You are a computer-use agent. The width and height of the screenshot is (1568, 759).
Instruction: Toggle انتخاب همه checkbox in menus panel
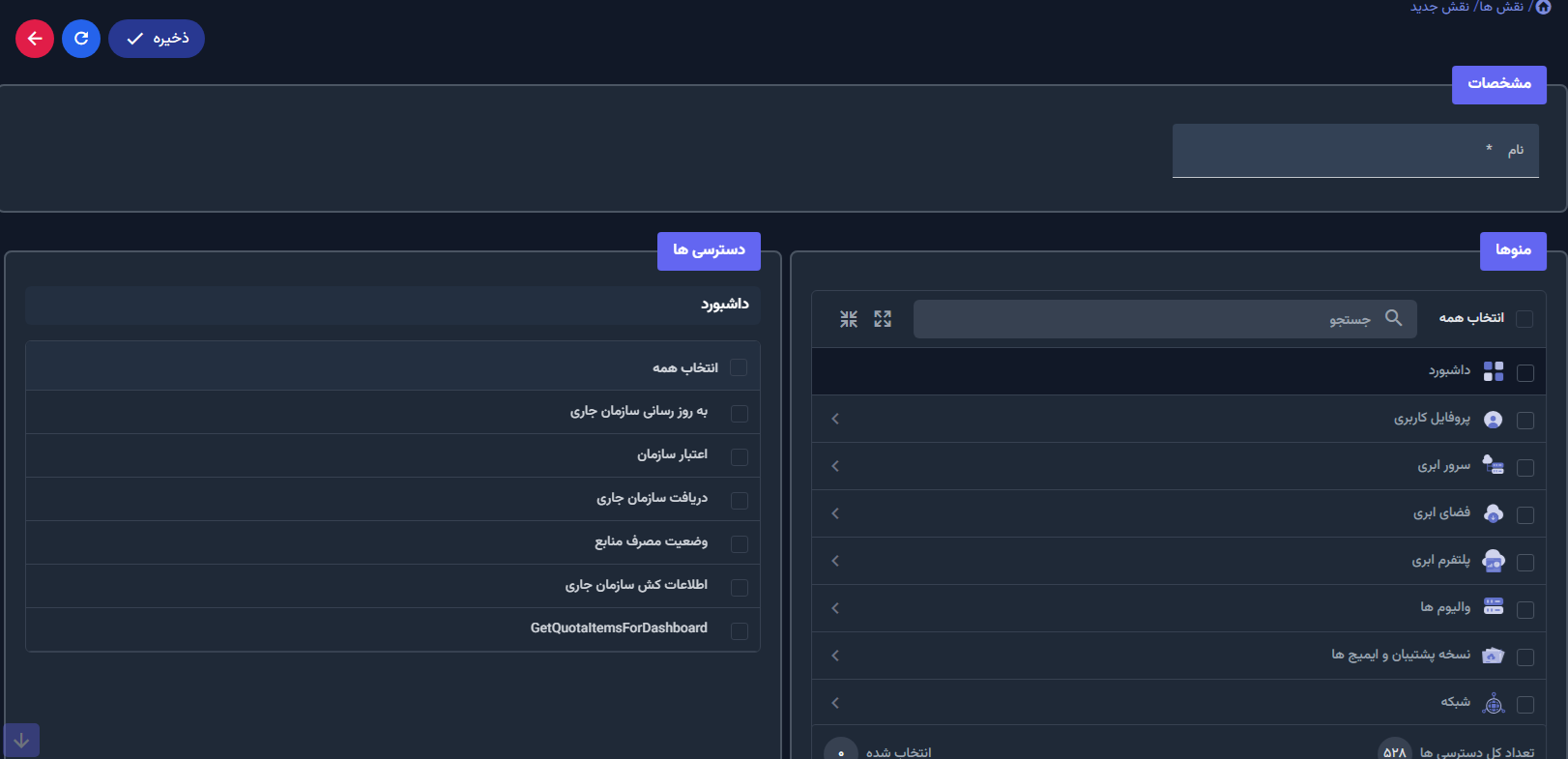click(x=1524, y=319)
